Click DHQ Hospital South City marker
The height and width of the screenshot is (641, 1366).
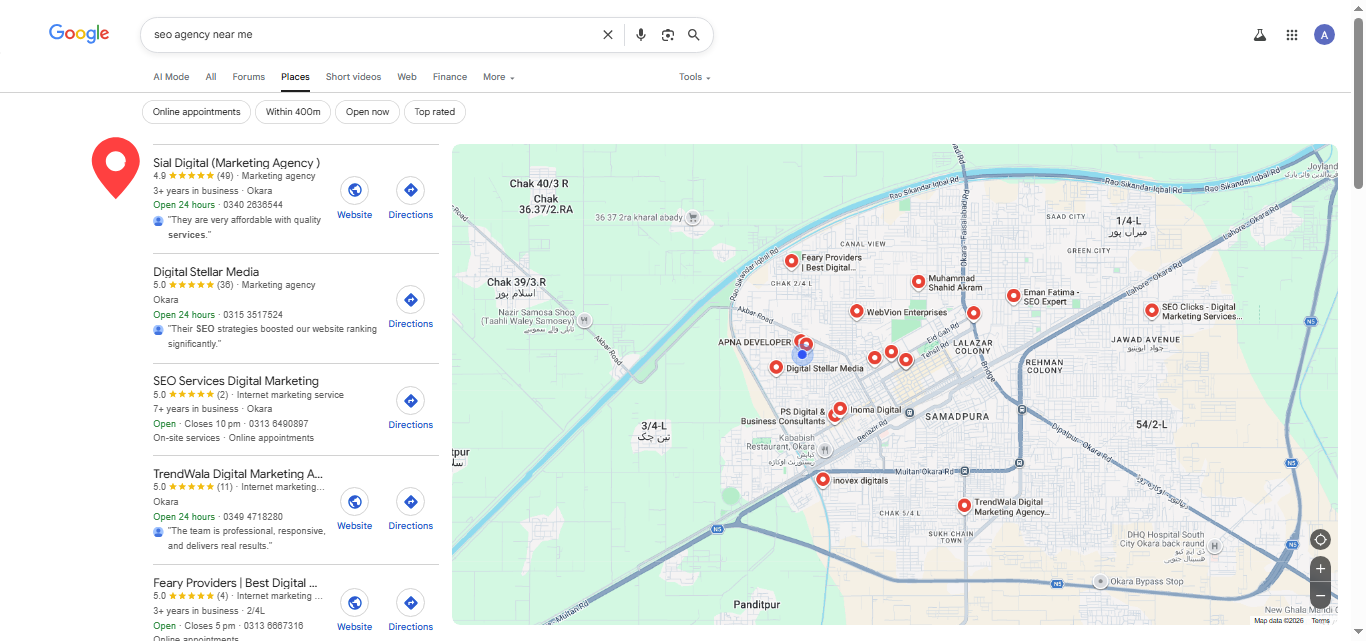(1214, 546)
